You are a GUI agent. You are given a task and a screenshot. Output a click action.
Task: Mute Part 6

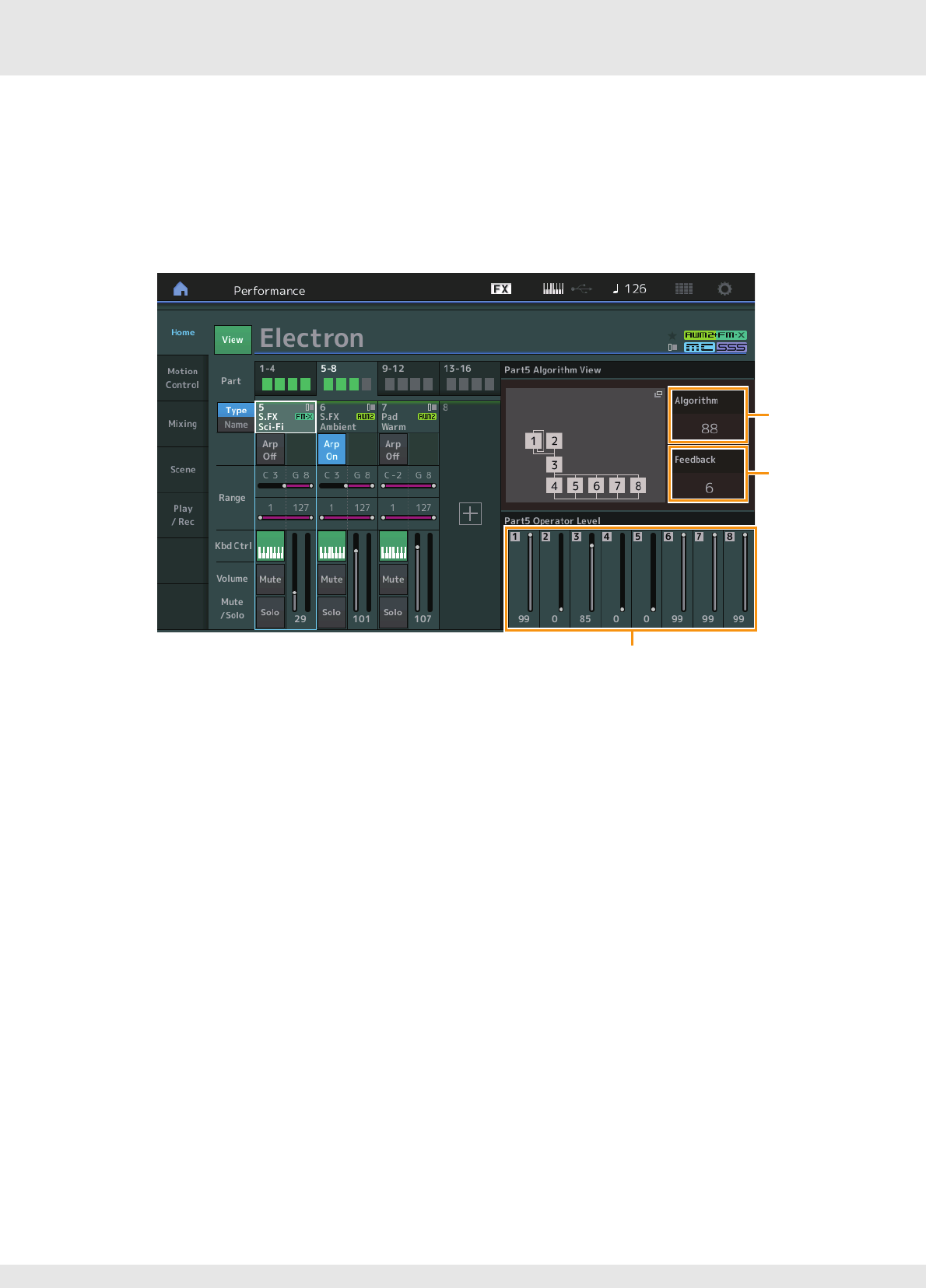(331, 579)
